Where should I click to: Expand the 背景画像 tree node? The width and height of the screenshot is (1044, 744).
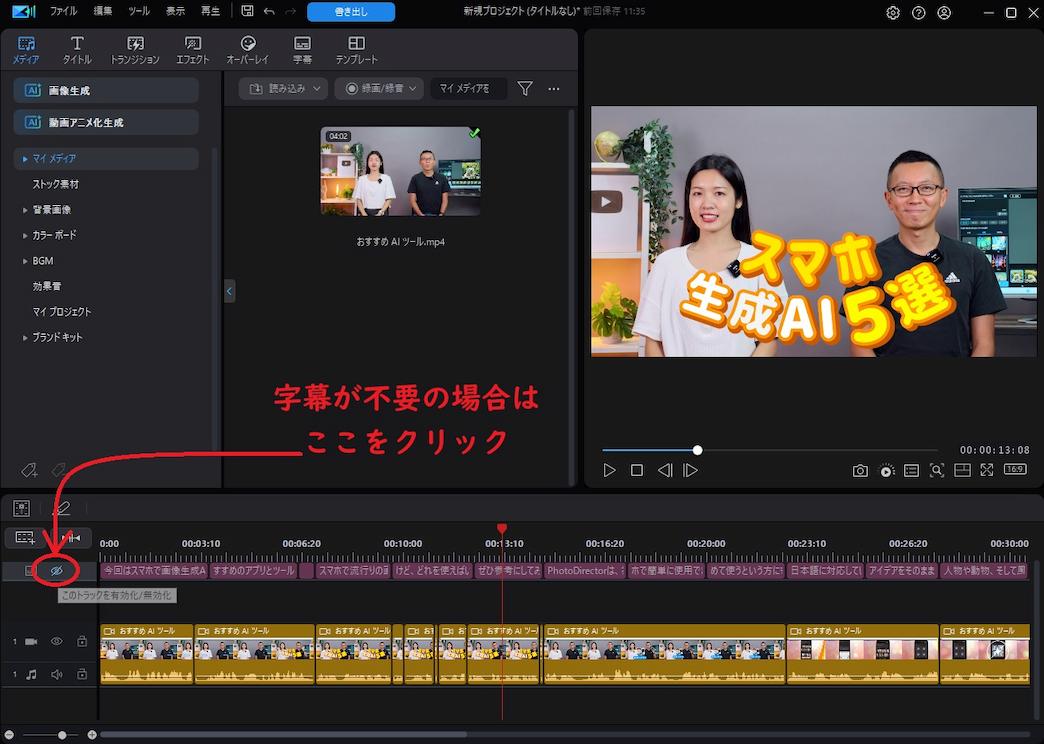tap(25, 210)
